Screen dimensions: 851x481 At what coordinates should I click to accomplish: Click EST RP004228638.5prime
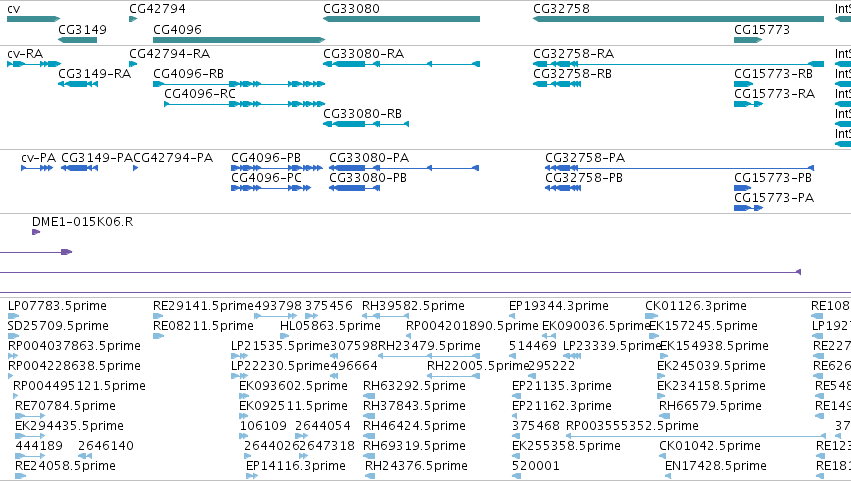point(74,366)
